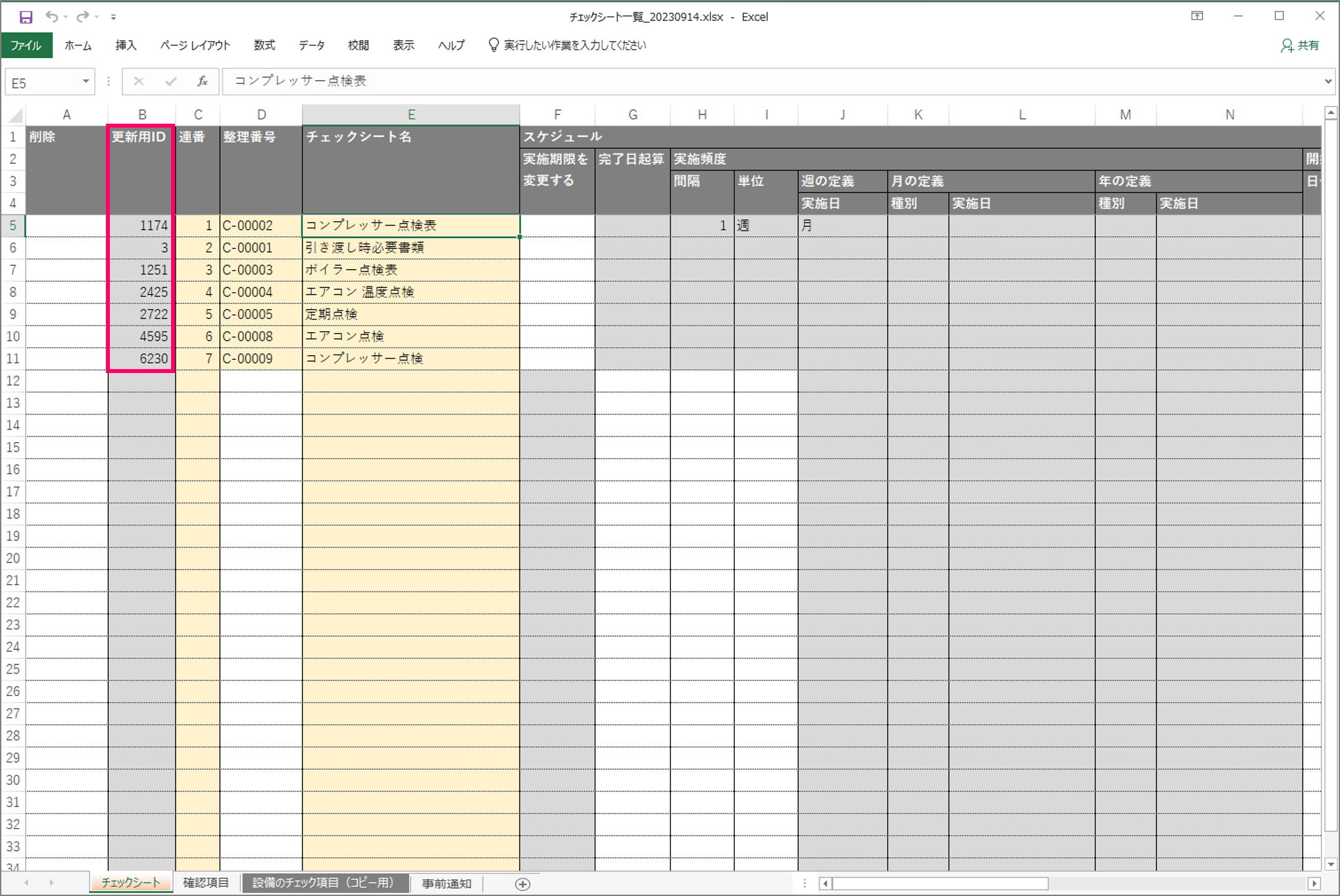This screenshot has width=1340, height=896.
Task: Open customize quick access toolbar dropdown
Action: pyautogui.click(x=114, y=17)
